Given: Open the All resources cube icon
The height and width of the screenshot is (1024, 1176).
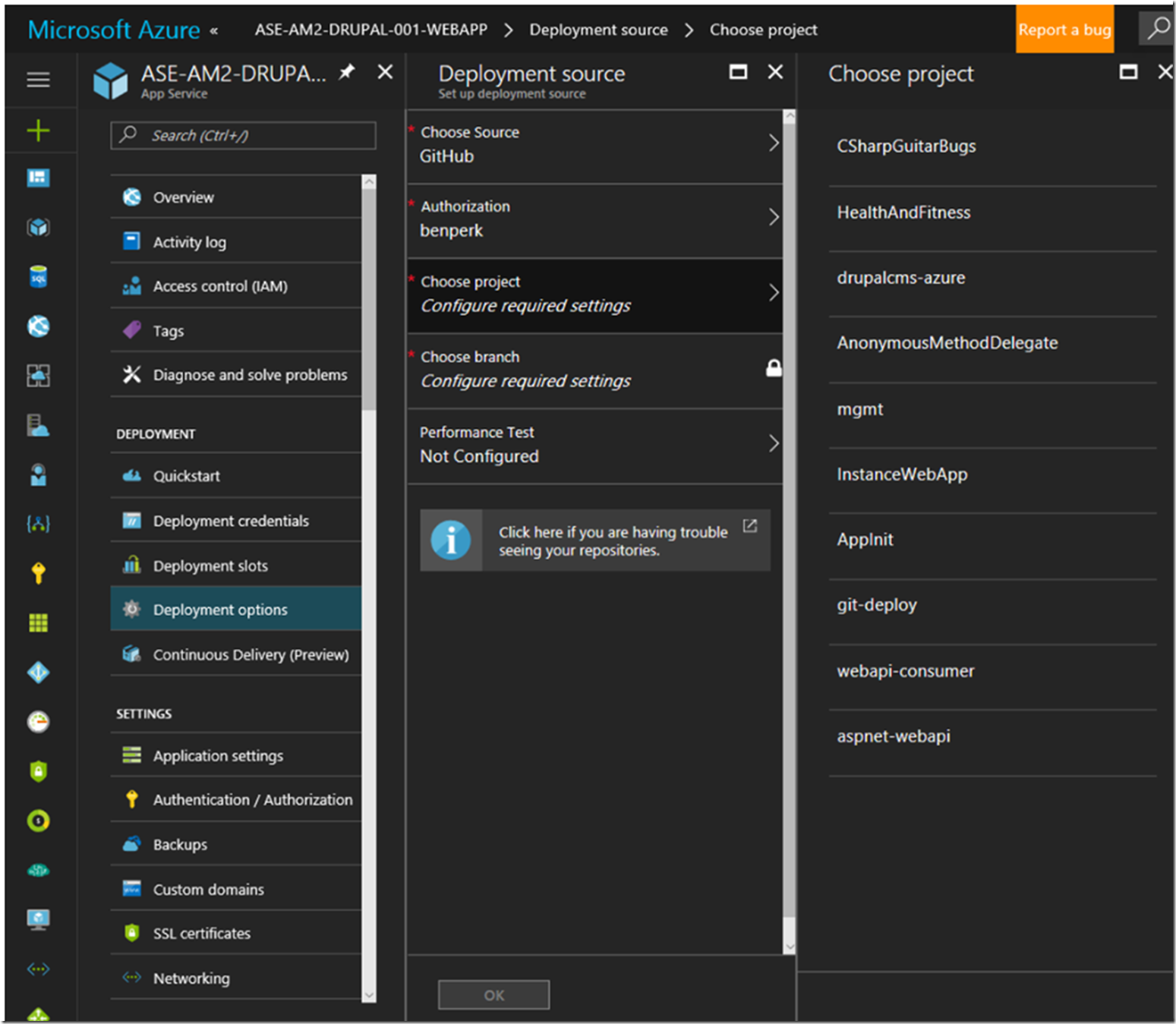Looking at the screenshot, I should [38, 227].
